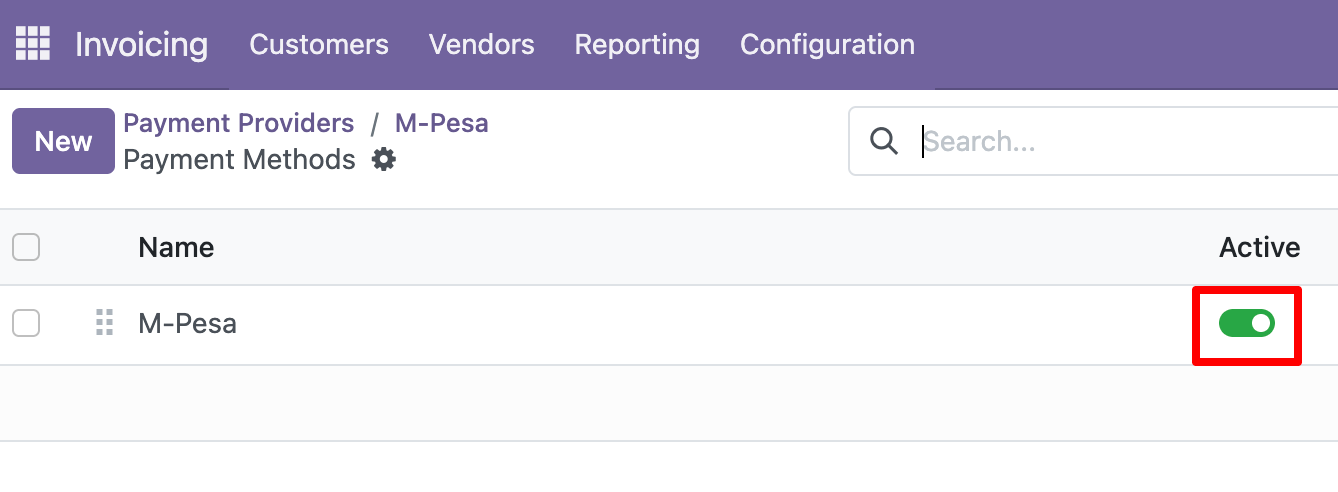Expand the Configuration menu
1338x492 pixels.
pyautogui.click(x=827, y=45)
